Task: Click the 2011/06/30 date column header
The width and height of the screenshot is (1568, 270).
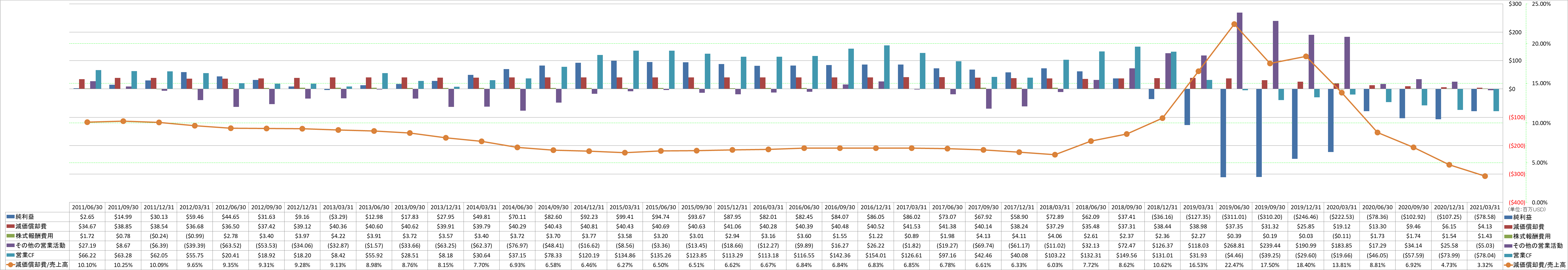Action: tap(87, 207)
